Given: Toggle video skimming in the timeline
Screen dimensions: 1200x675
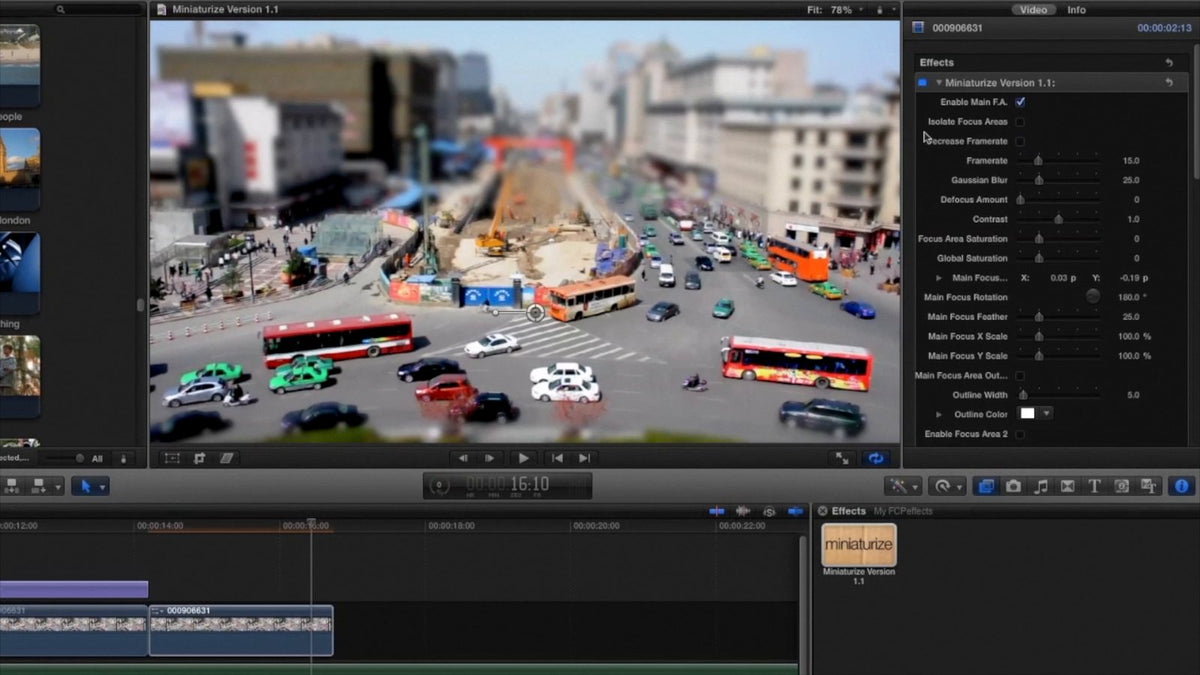Looking at the screenshot, I should click(717, 511).
